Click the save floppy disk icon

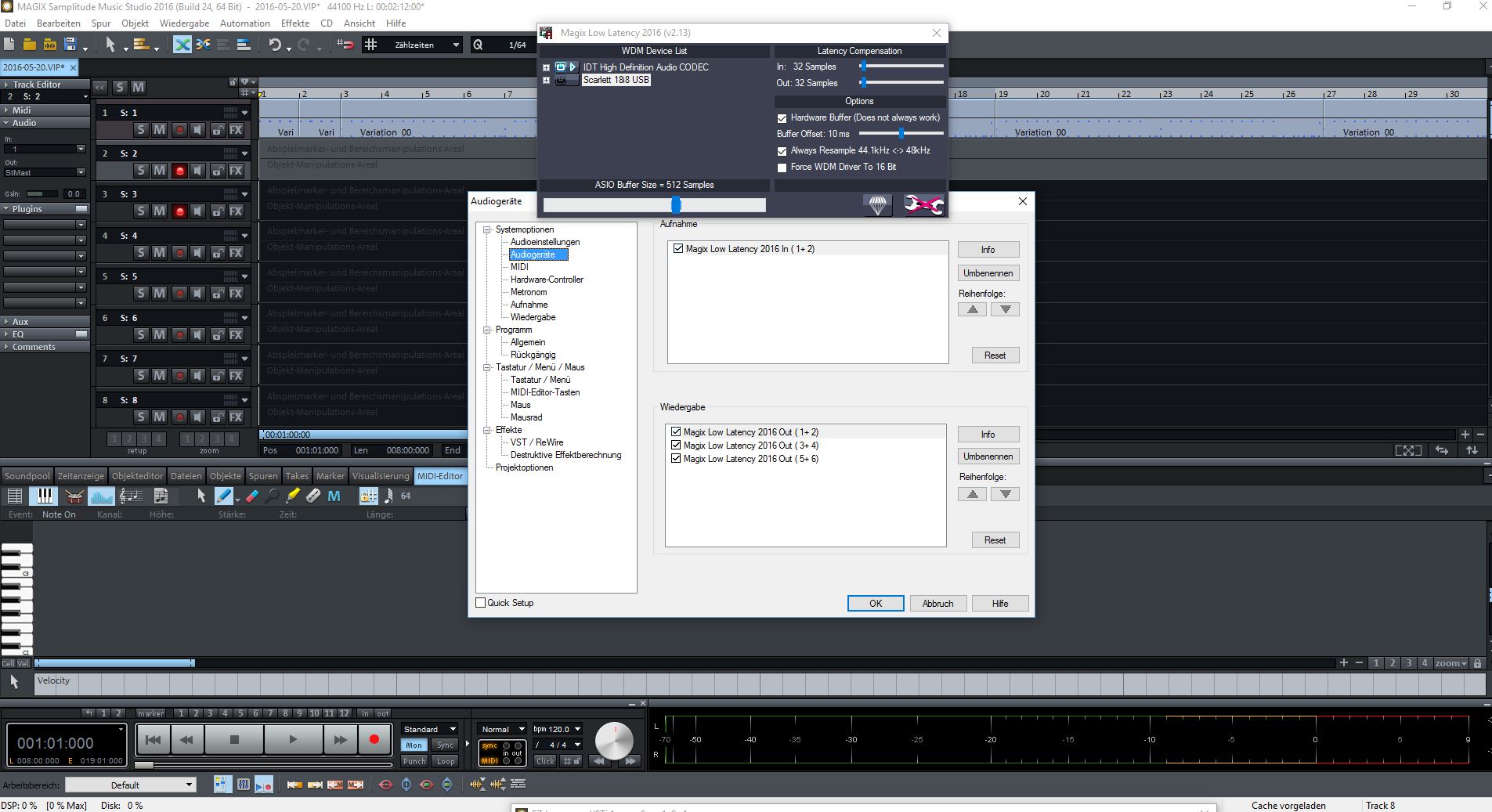[x=70, y=45]
